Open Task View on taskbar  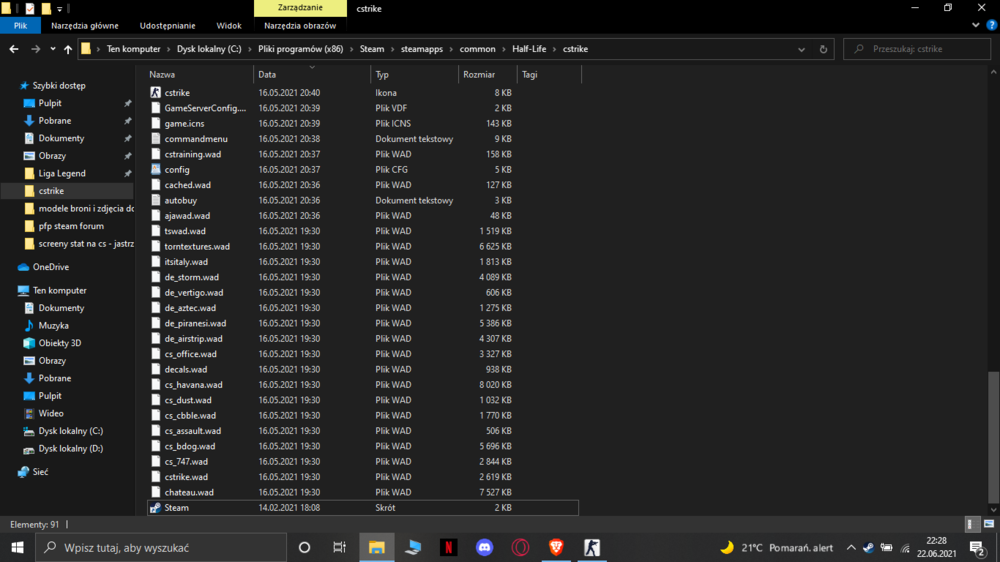(x=339, y=547)
